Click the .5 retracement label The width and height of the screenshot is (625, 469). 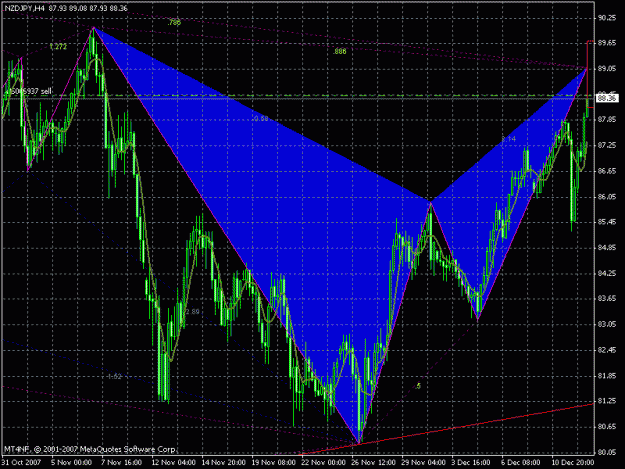tap(418, 386)
